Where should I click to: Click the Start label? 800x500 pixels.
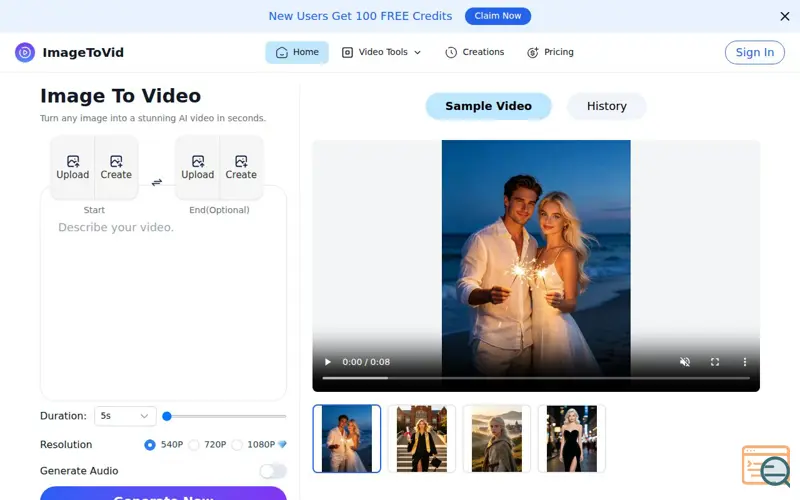click(94, 210)
